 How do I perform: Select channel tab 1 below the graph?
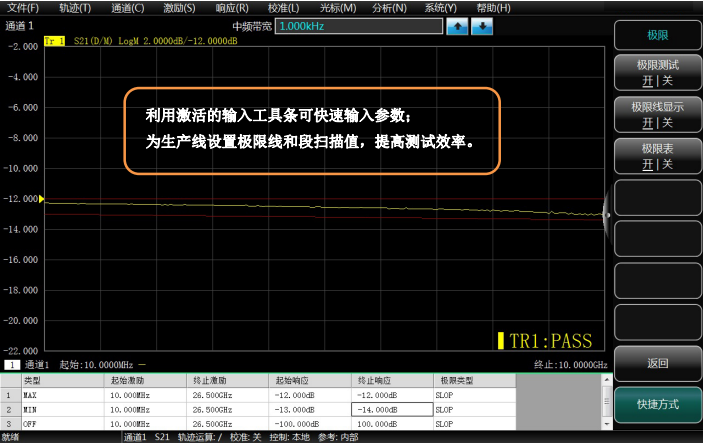point(12,365)
